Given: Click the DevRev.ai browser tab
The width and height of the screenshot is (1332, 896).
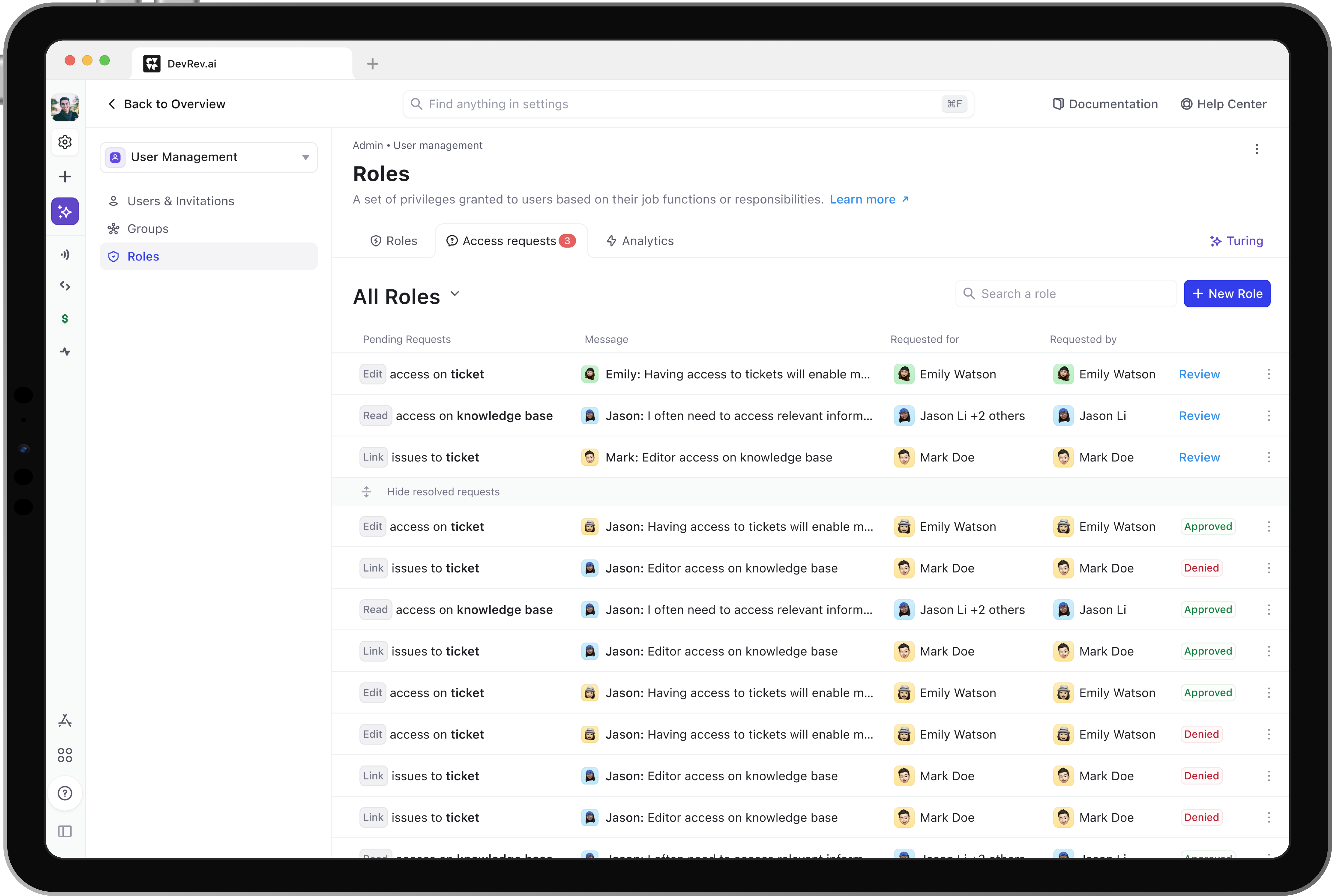Looking at the screenshot, I should point(242,63).
